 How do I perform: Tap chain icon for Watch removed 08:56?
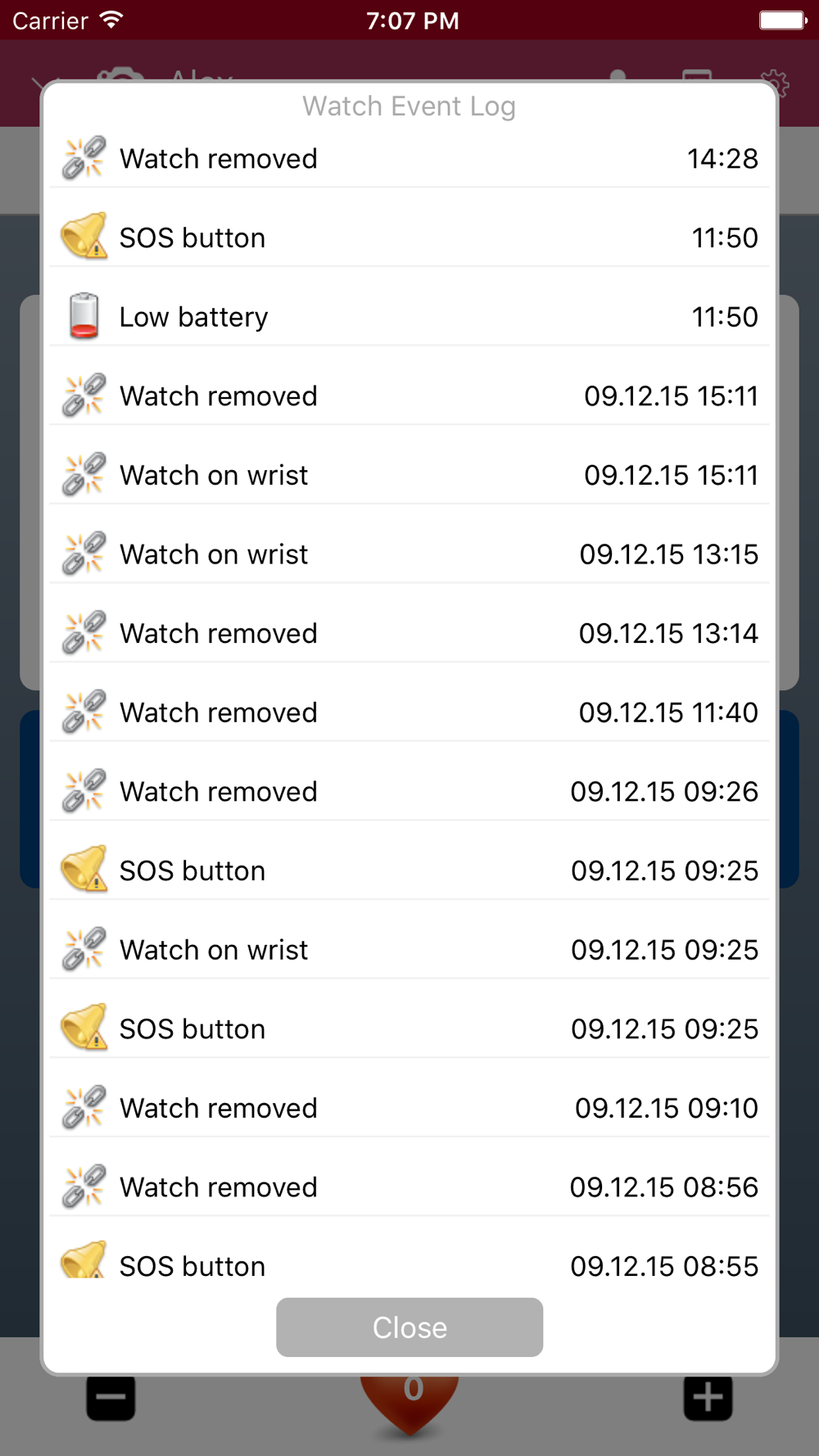click(x=84, y=1187)
